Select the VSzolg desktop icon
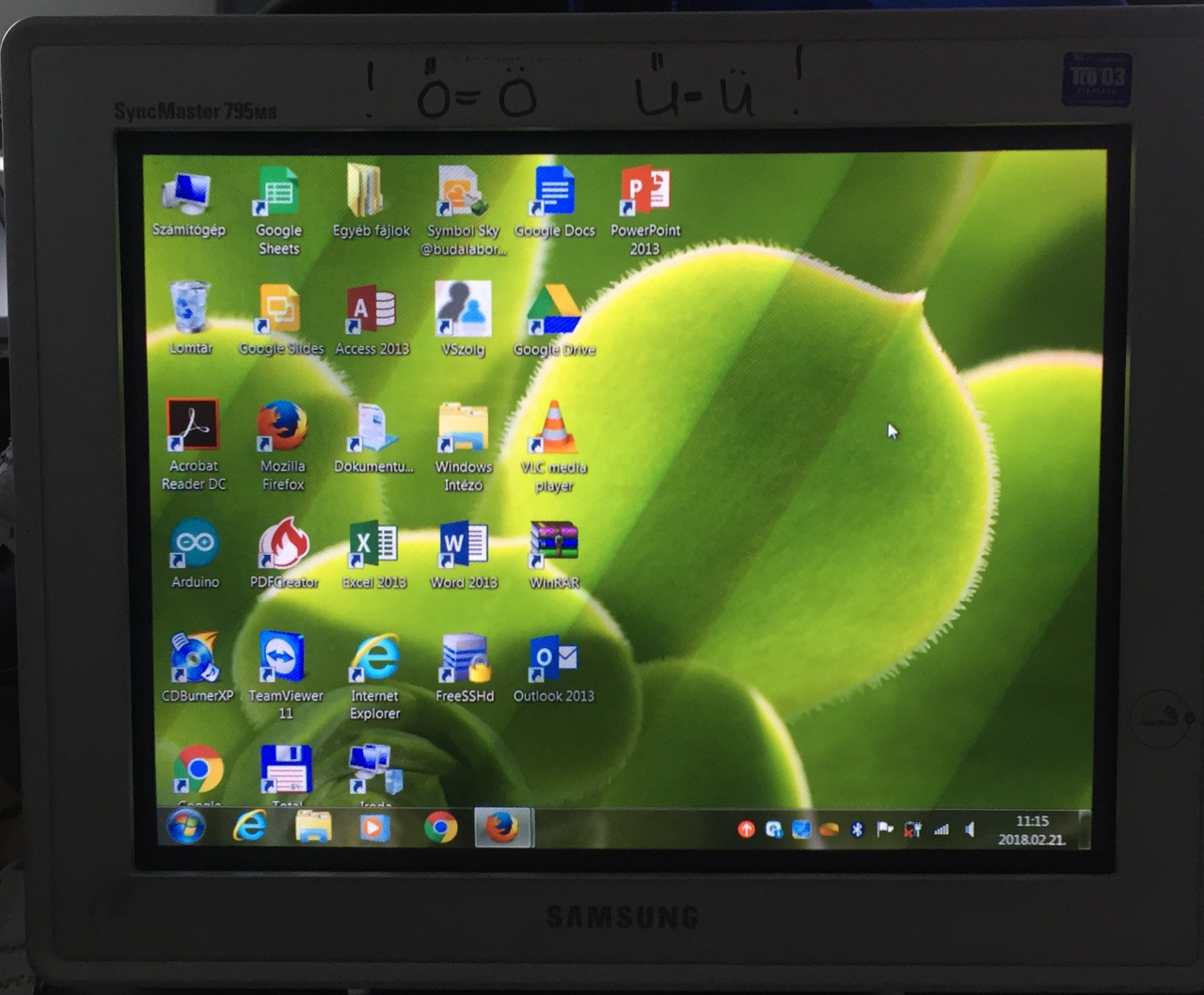The height and width of the screenshot is (995, 1204). click(463, 320)
